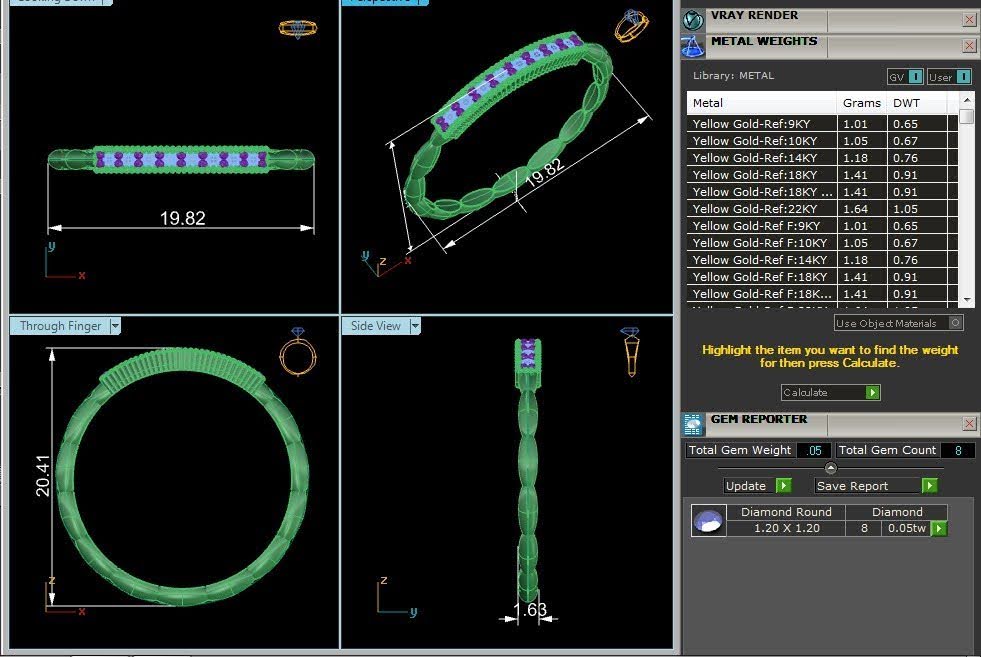The image size is (981, 657).
Task: Click the green arrow beside 0.05tw
Action: tap(939, 529)
